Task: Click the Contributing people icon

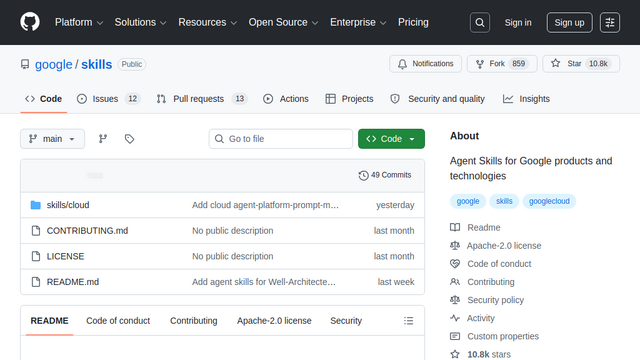Action: tap(455, 282)
